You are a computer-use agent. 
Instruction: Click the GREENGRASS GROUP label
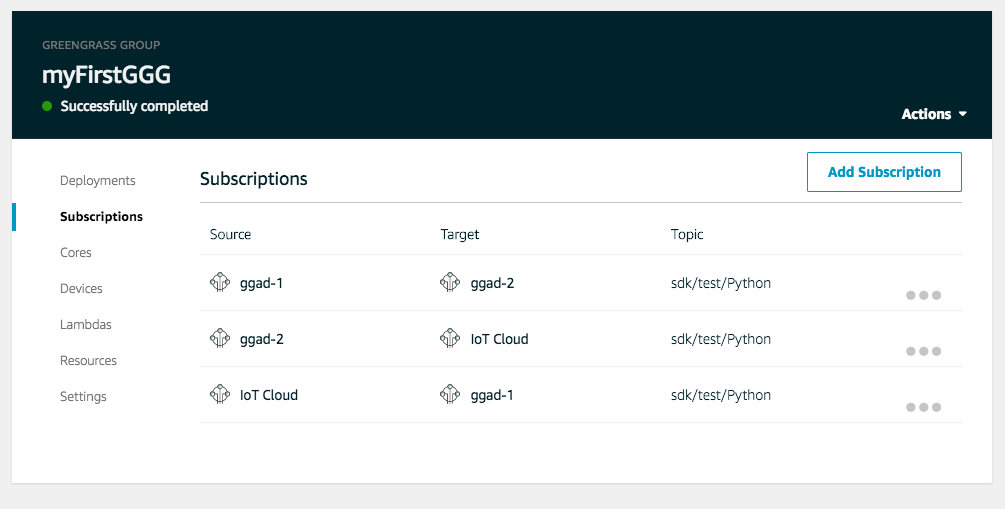click(101, 45)
